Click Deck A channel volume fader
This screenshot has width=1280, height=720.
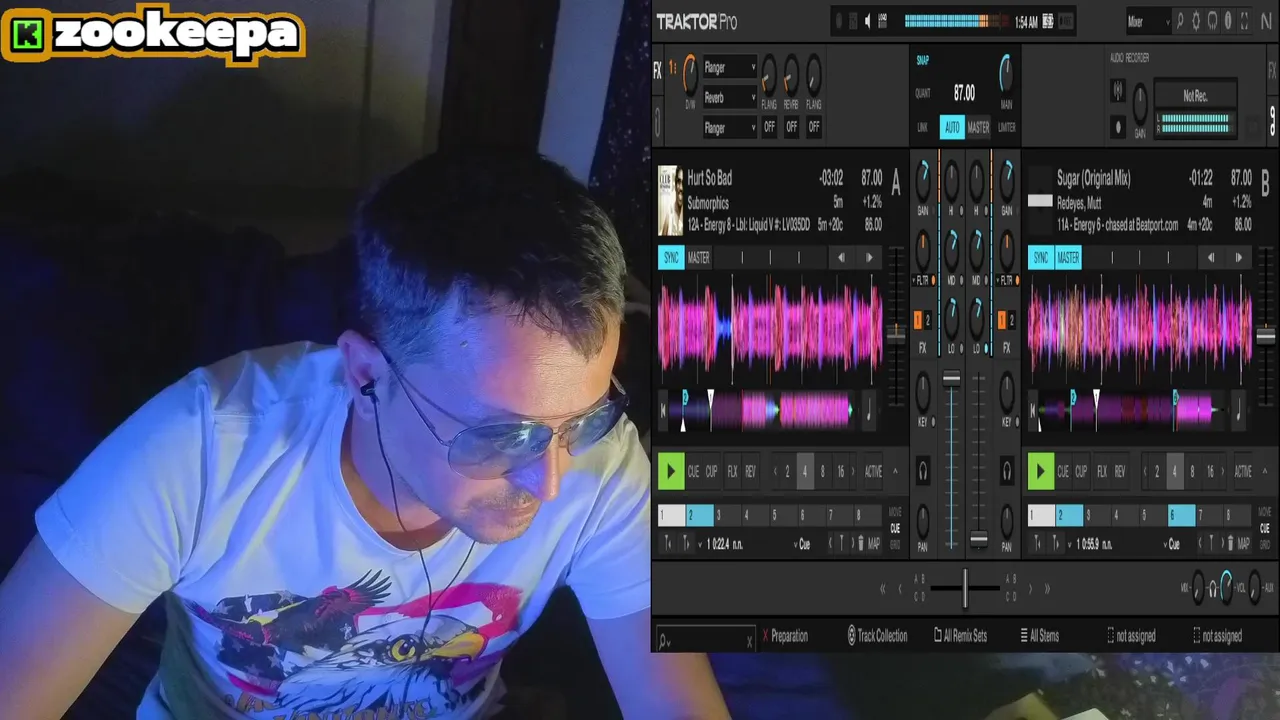coord(951,379)
